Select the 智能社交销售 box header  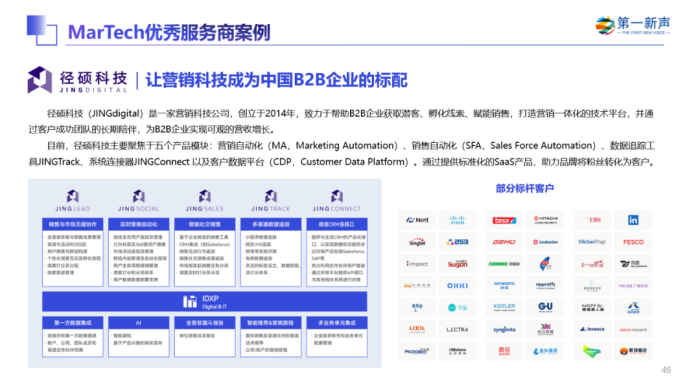(204, 224)
